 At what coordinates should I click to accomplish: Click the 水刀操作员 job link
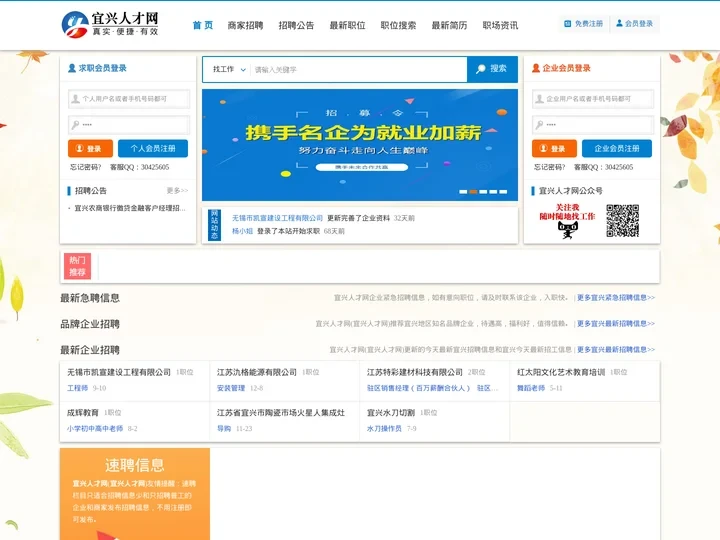(384, 428)
